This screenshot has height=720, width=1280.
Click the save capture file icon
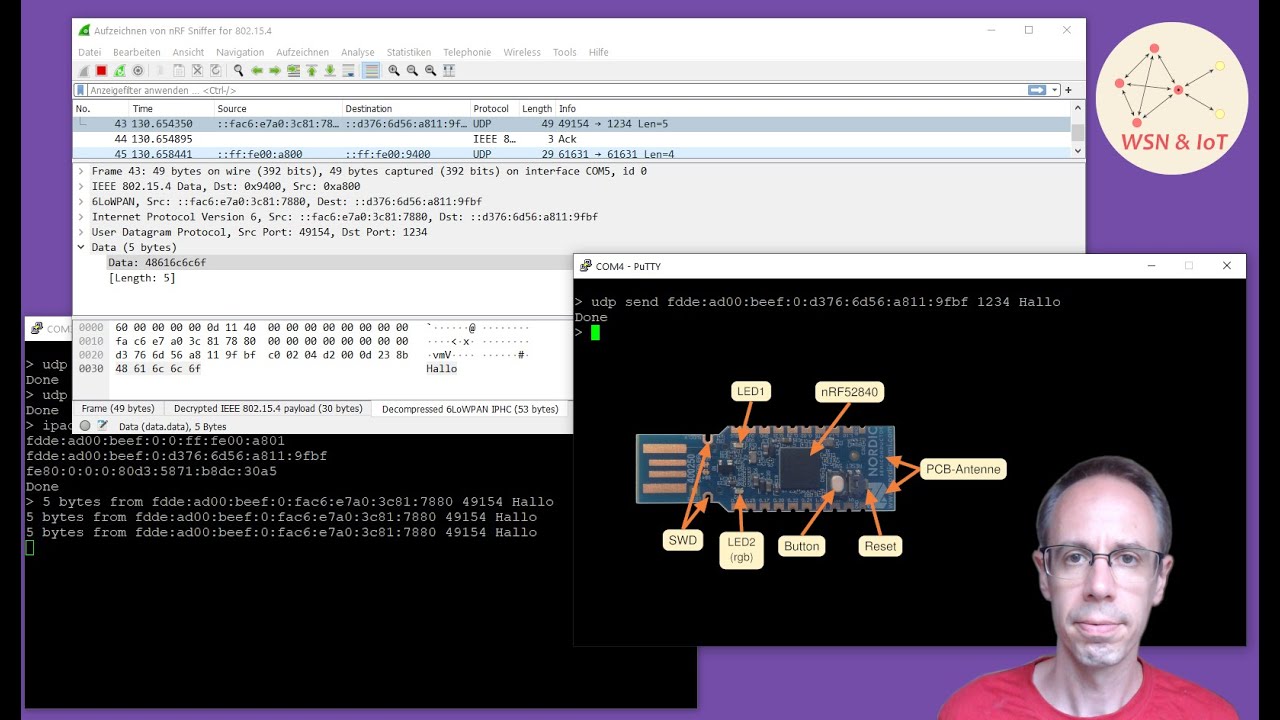coord(179,71)
